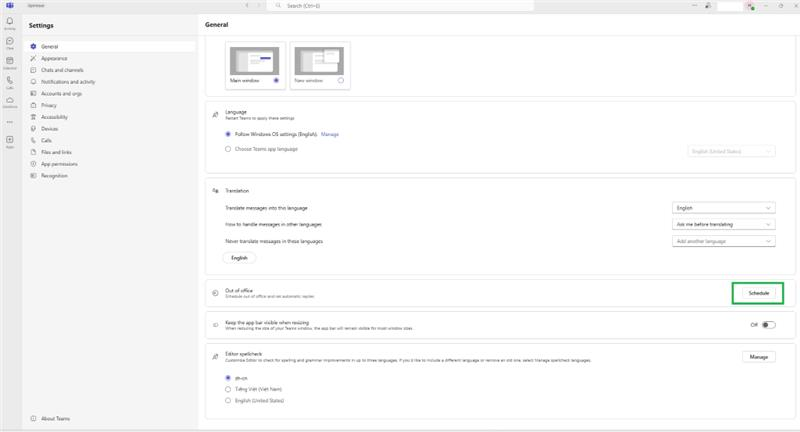The image size is (800, 432).
Task: Click the 'Translate messages into this language' label
Action: click(x=266, y=208)
